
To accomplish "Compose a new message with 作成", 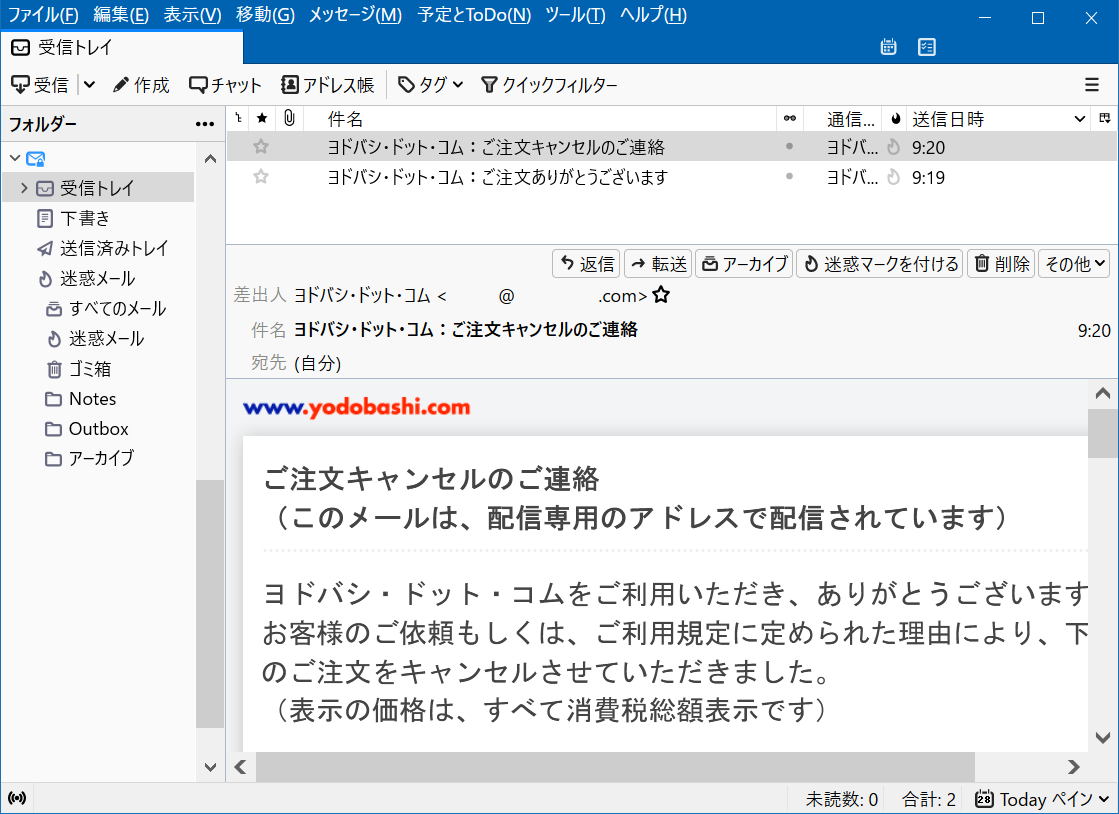I will 141,85.
